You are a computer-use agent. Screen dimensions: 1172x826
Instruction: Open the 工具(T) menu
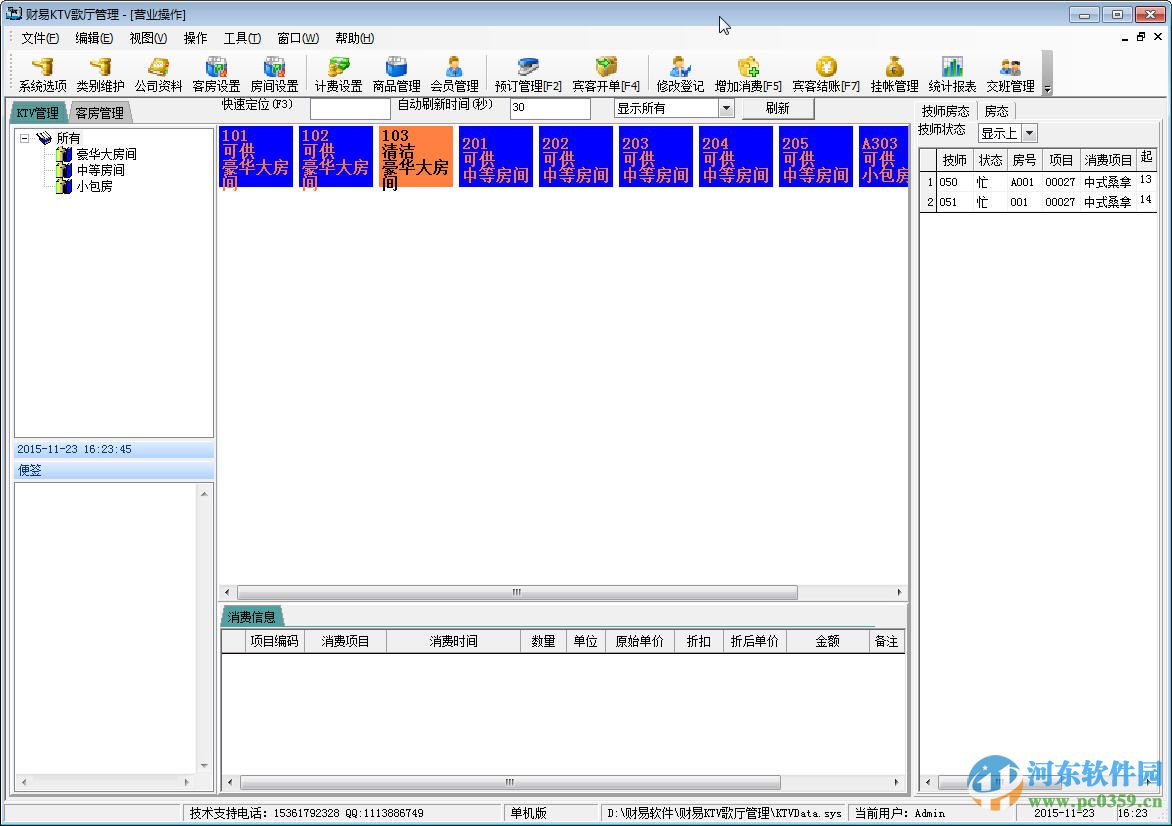(x=242, y=38)
